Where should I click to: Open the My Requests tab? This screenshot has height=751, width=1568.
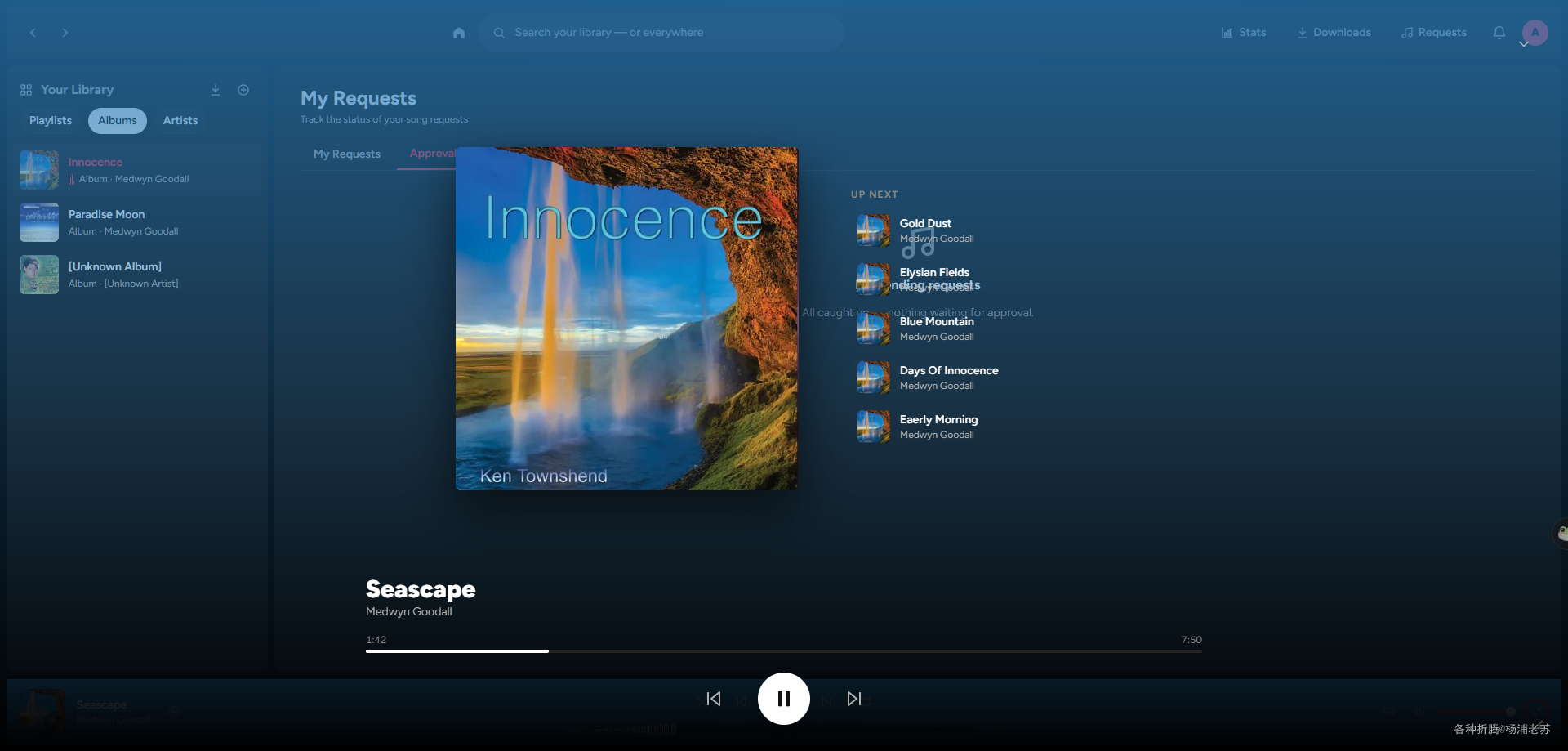347,154
